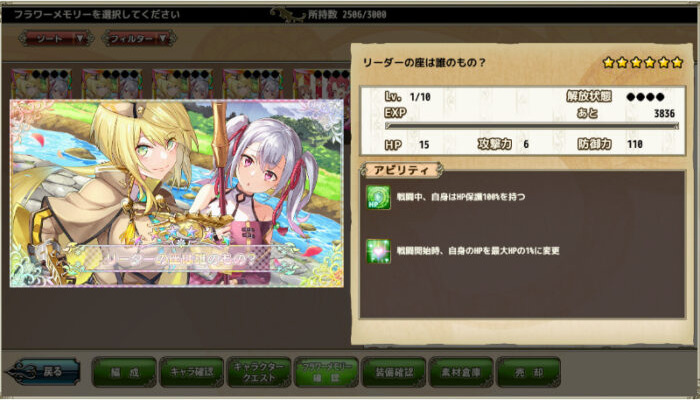Viewport: 700px width, 400px height.
Task: Open the キャラ確認 character check tab
Action: pos(192,372)
